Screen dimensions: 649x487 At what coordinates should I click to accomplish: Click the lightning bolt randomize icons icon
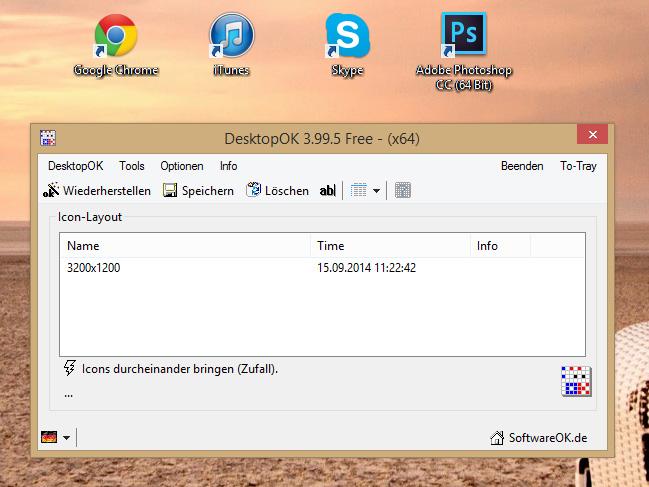click(70, 368)
